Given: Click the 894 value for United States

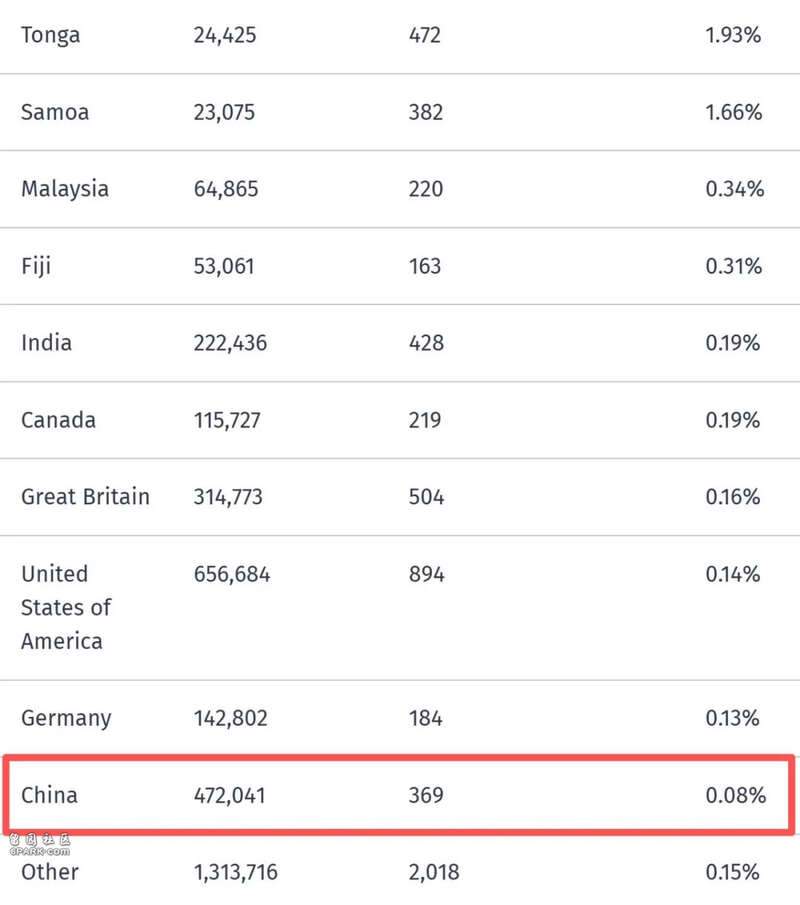Looking at the screenshot, I should [427, 575].
